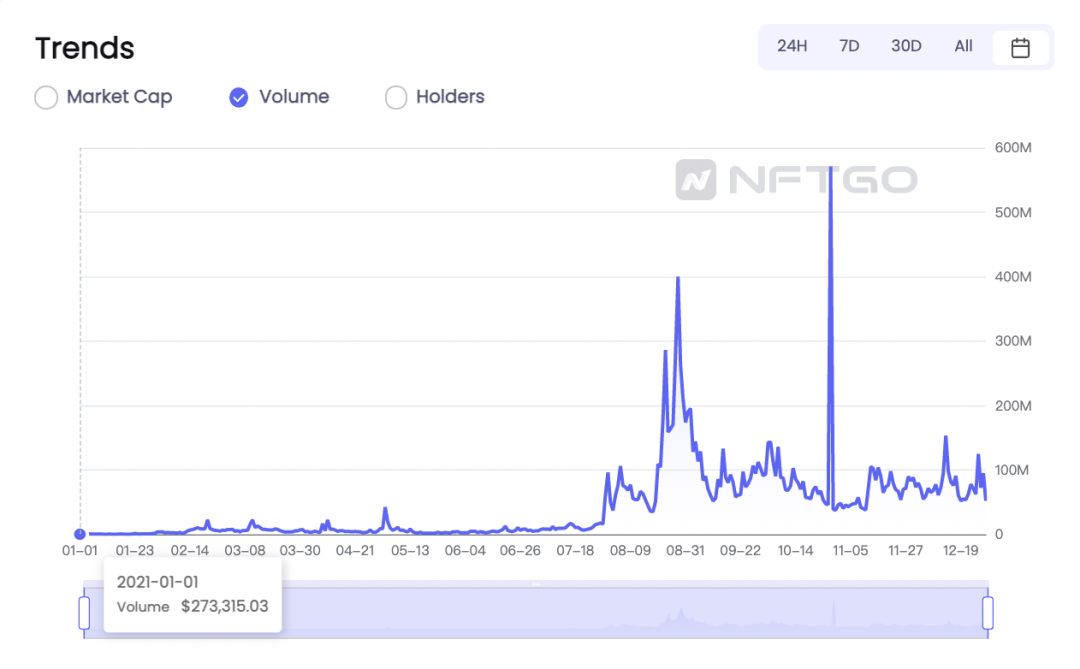Switch to the 24H time range
The width and height of the screenshot is (1080, 669).
point(792,46)
